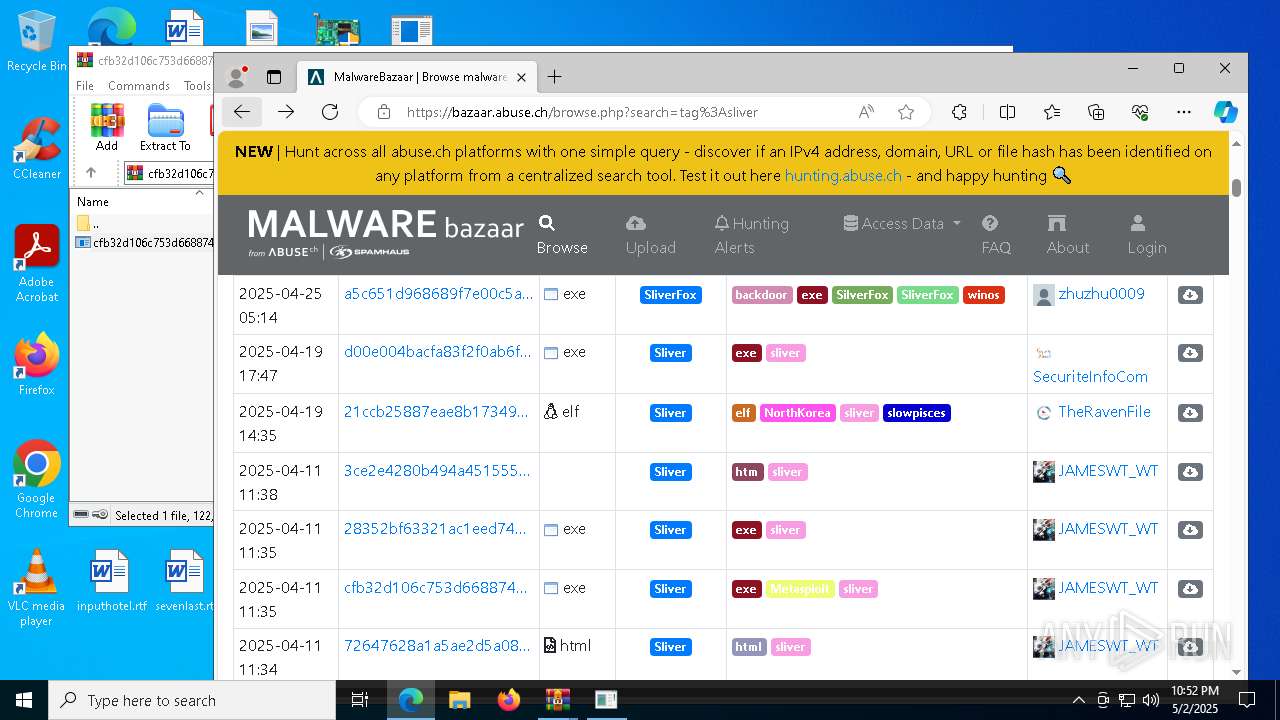Open hash link 72647628a1a5ae2d5a08
Screen dimensions: 1280x720
438,646
